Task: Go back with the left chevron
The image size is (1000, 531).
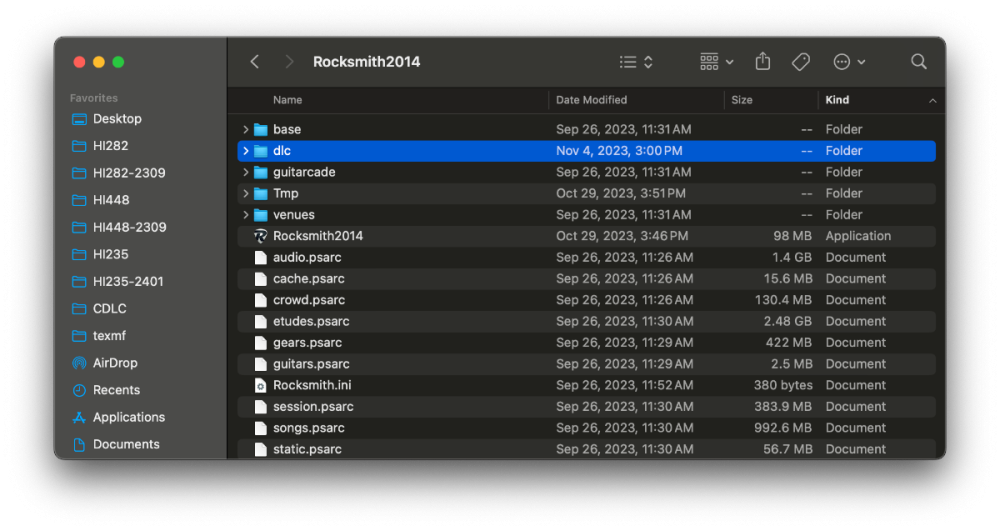Action: [255, 62]
